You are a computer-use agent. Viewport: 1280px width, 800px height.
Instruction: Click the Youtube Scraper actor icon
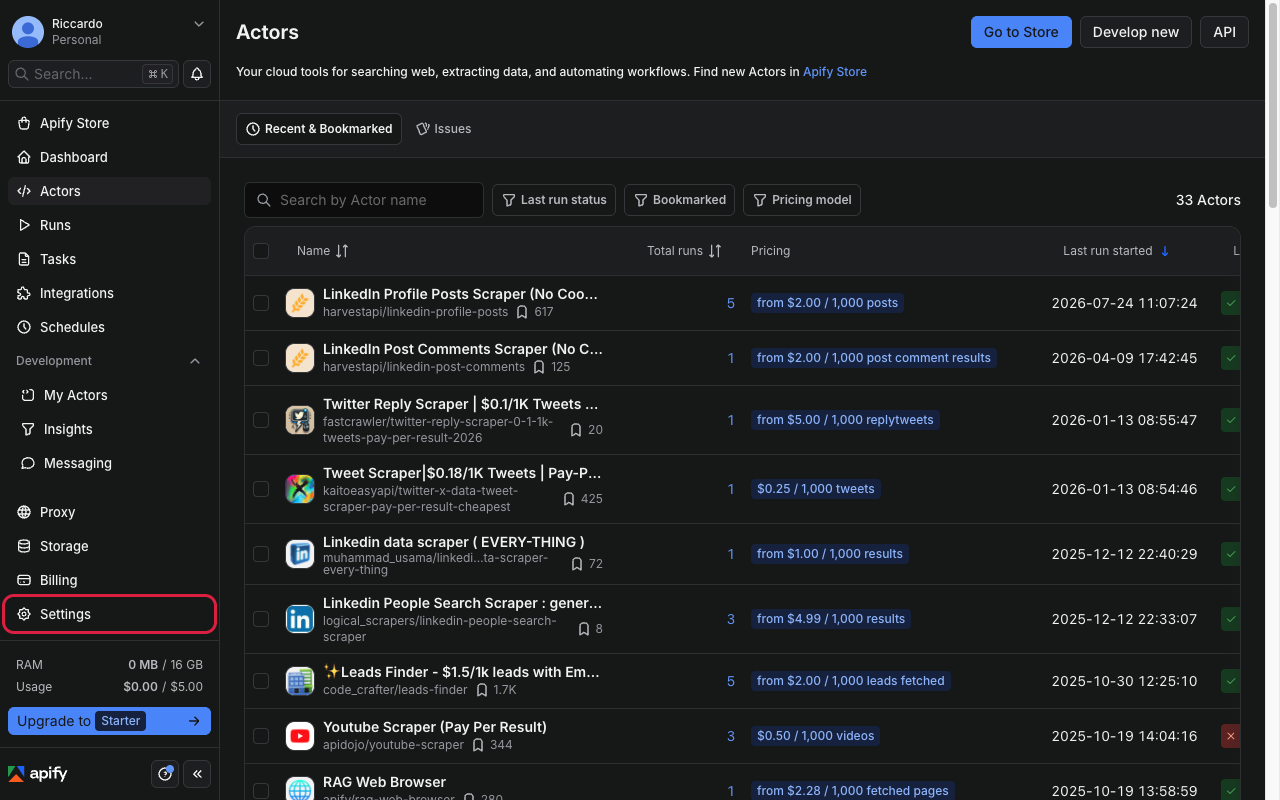coord(300,736)
